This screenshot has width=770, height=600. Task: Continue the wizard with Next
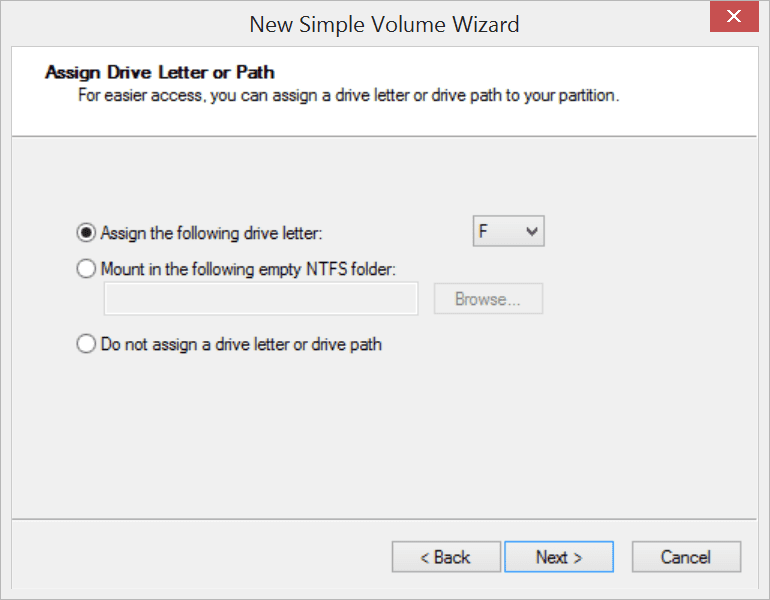559,557
